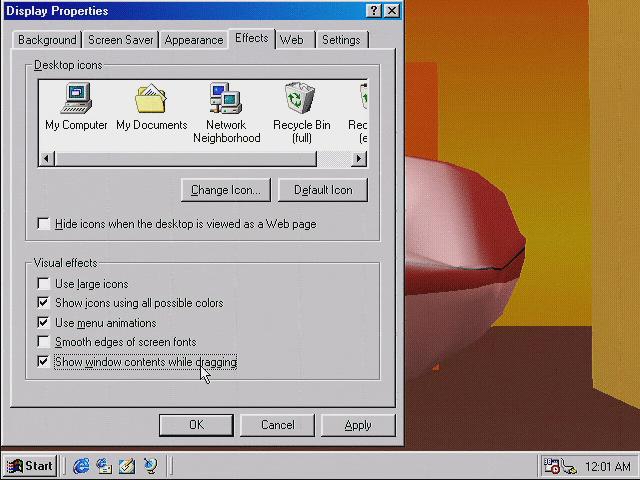Enable Smooth edges of screen fonts
The height and width of the screenshot is (480, 640).
click(117, 342)
